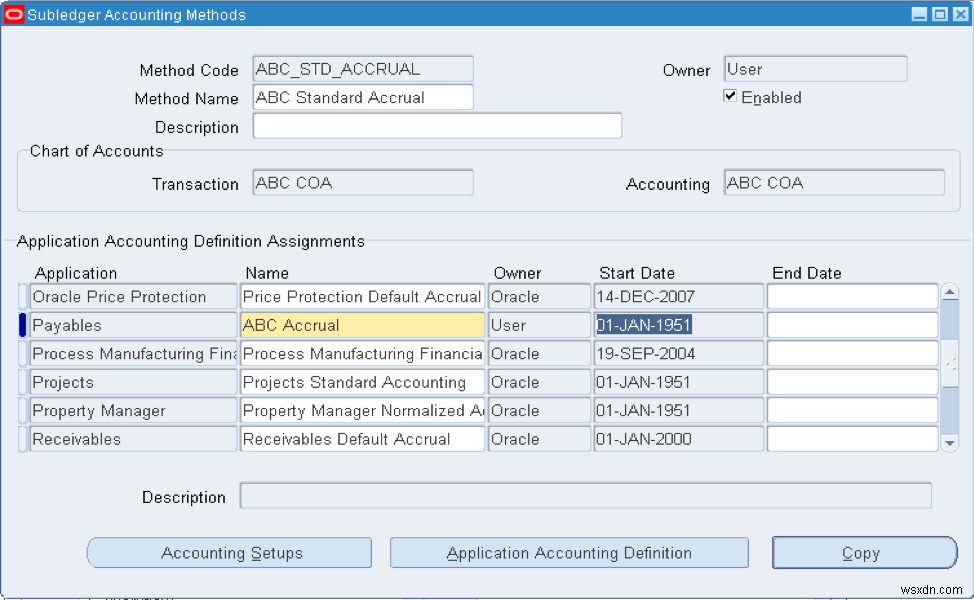Open Application Accounting Definition button
This screenshot has height=600, width=974.
pyautogui.click(x=569, y=553)
